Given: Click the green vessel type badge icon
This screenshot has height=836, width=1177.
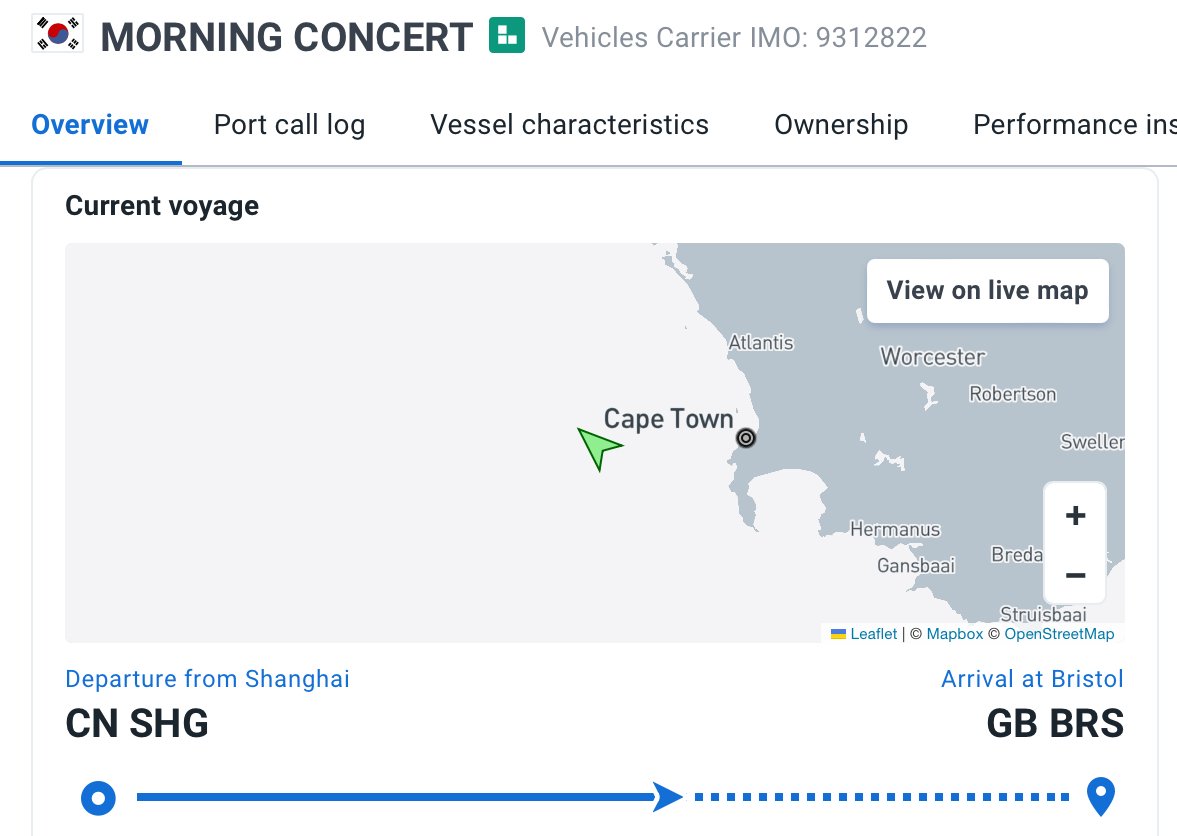Looking at the screenshot, I should pos(507,36).
